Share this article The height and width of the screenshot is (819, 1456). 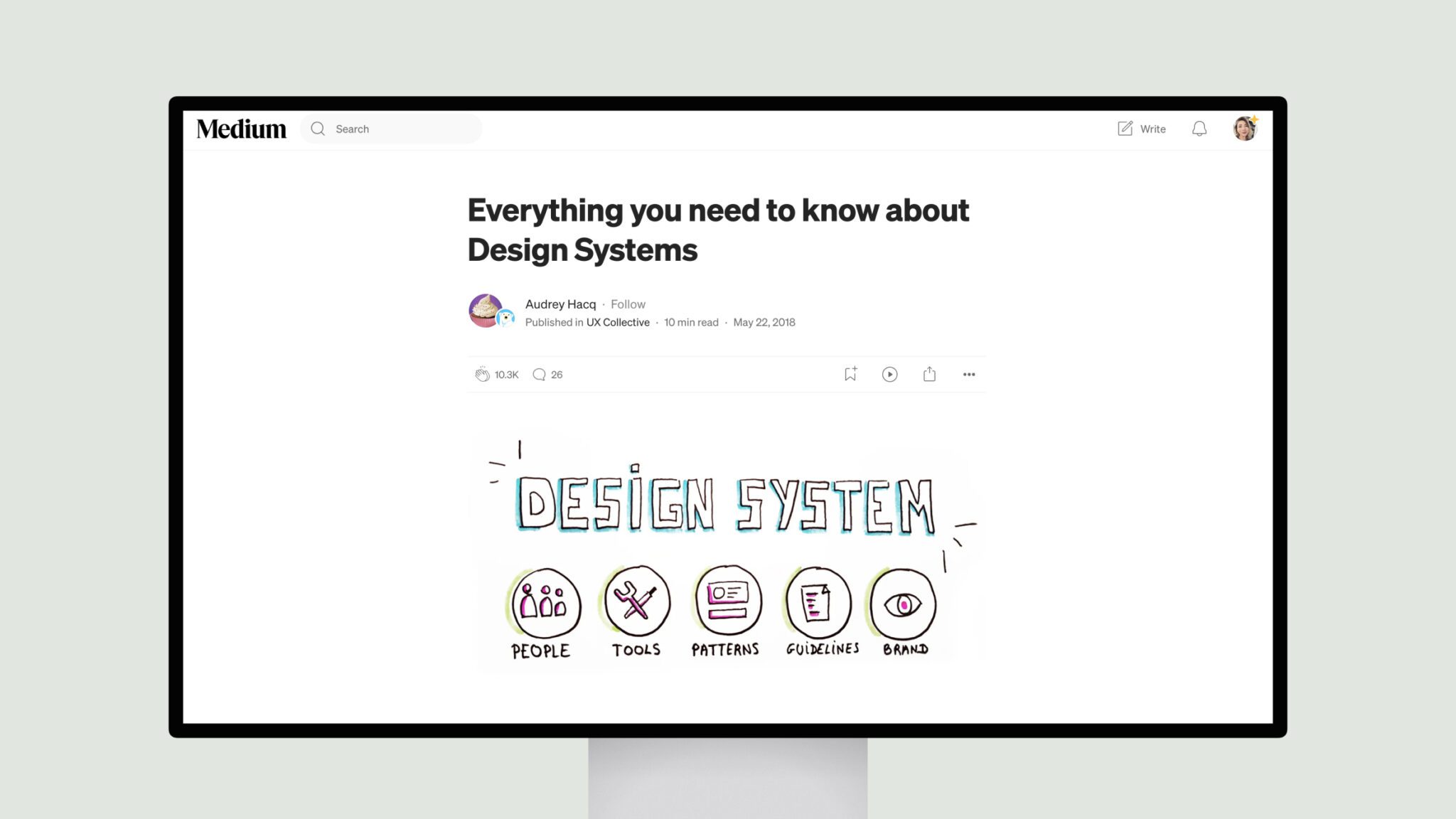pos(929,374)
